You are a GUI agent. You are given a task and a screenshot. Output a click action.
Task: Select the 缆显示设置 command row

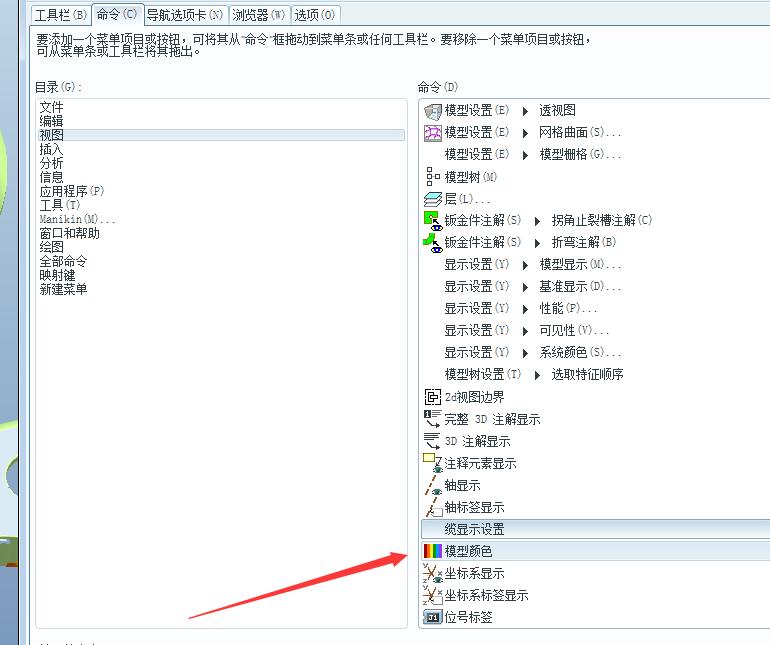click(x=595, y=529)
